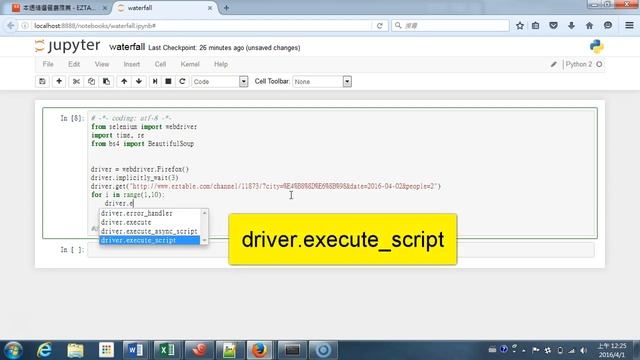This screenshot has width=640, height=360.
Task: Open Excel from taskbar
Action: click(x=167, y=350)
